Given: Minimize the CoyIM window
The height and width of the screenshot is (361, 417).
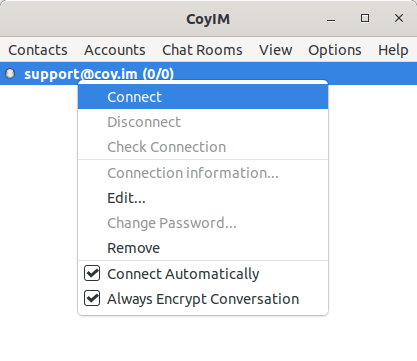Looking at the screenshot, I should point(331,19).
